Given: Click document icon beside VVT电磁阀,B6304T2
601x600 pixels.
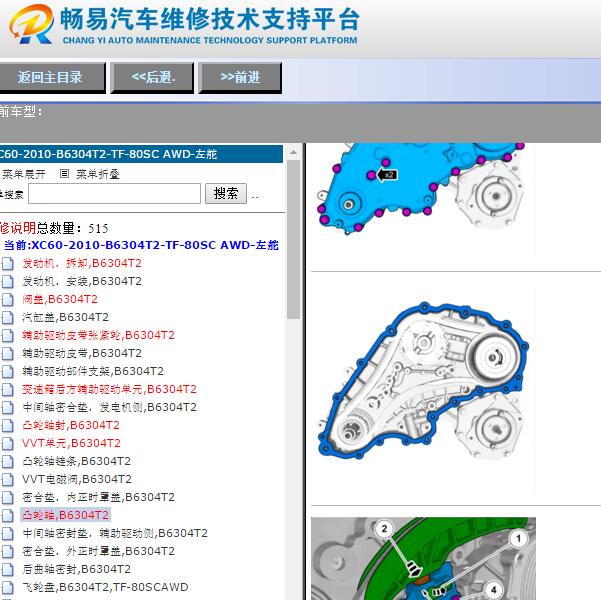Looking at the screenshot, I should pos(7,480).
